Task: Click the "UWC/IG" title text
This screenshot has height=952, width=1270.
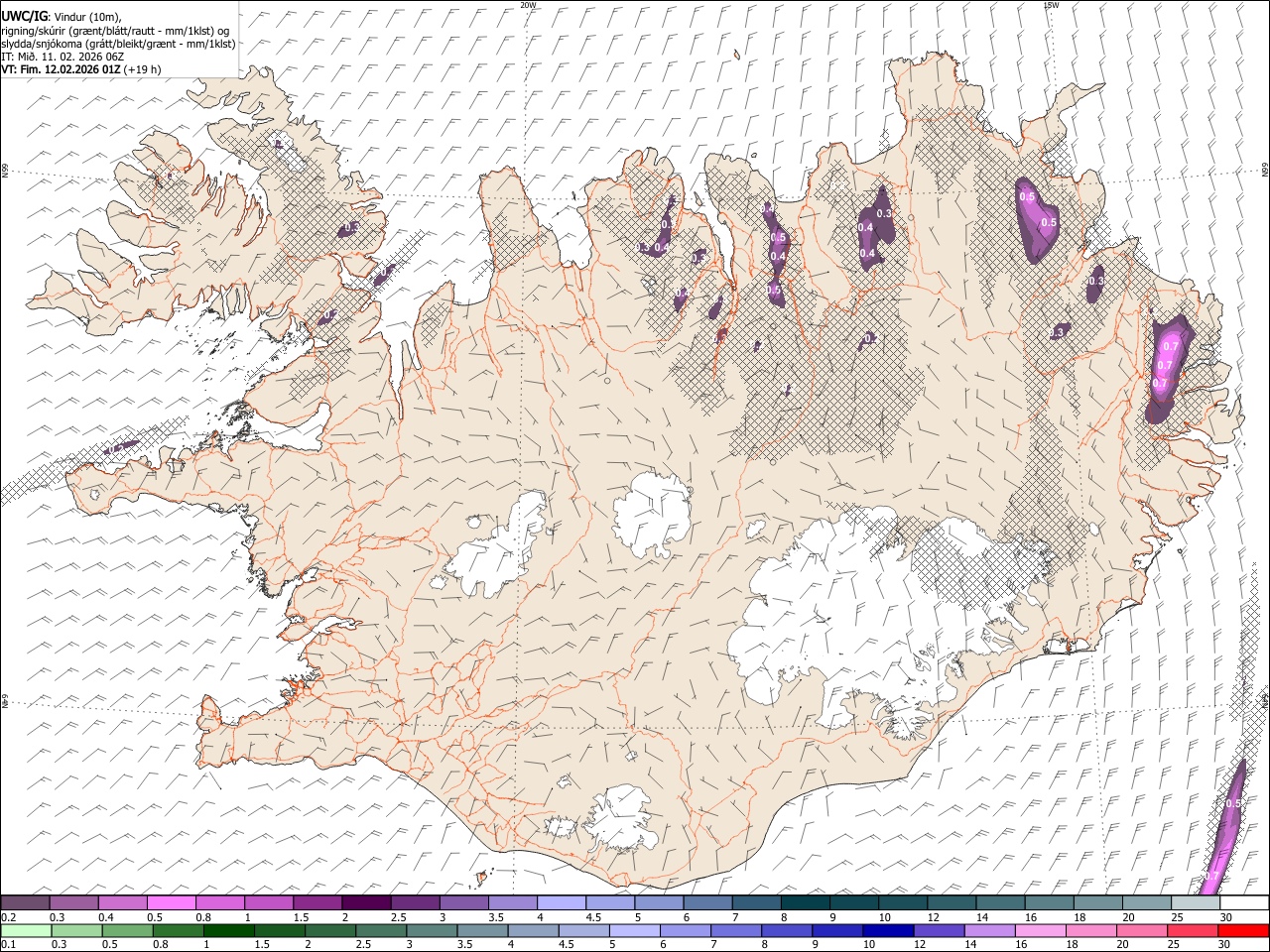Action: pyautogui.click(x=25, y=15)
